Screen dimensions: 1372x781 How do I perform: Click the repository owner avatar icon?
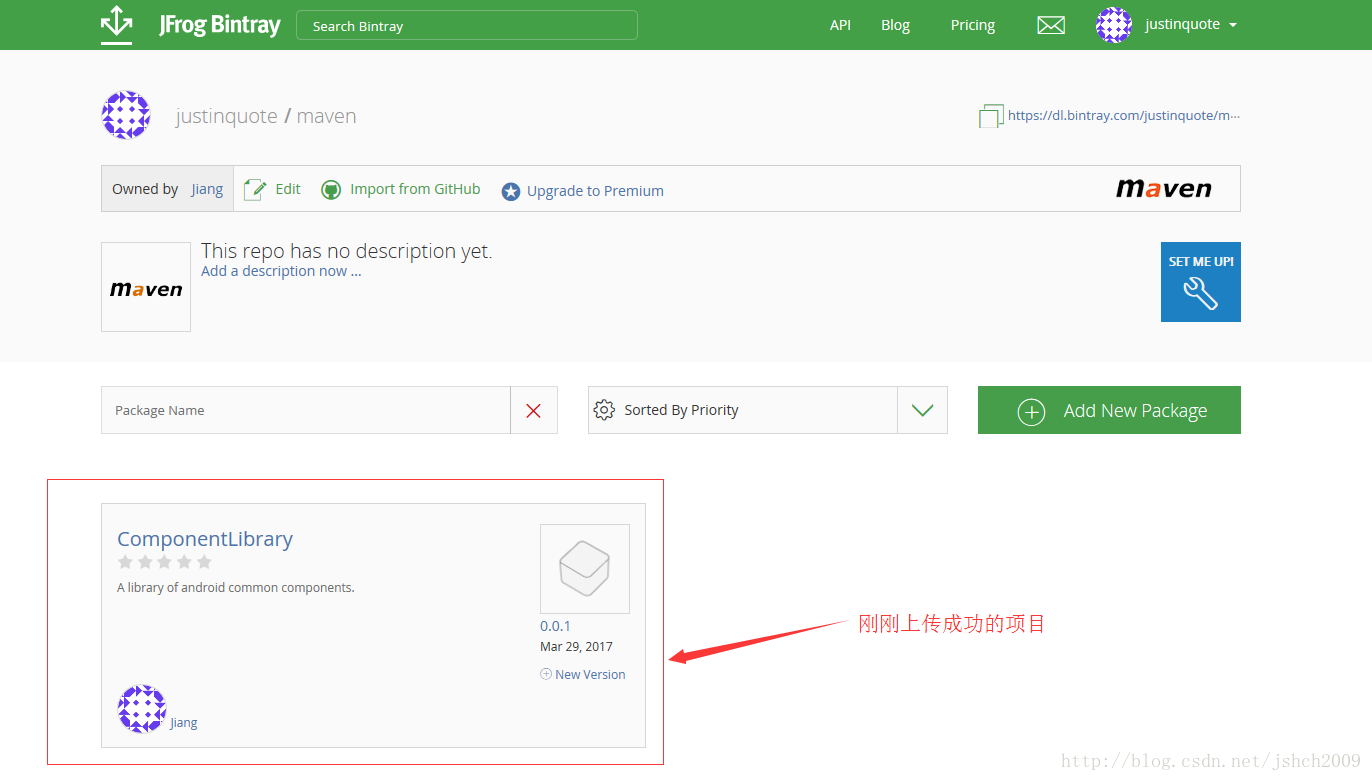126,115
